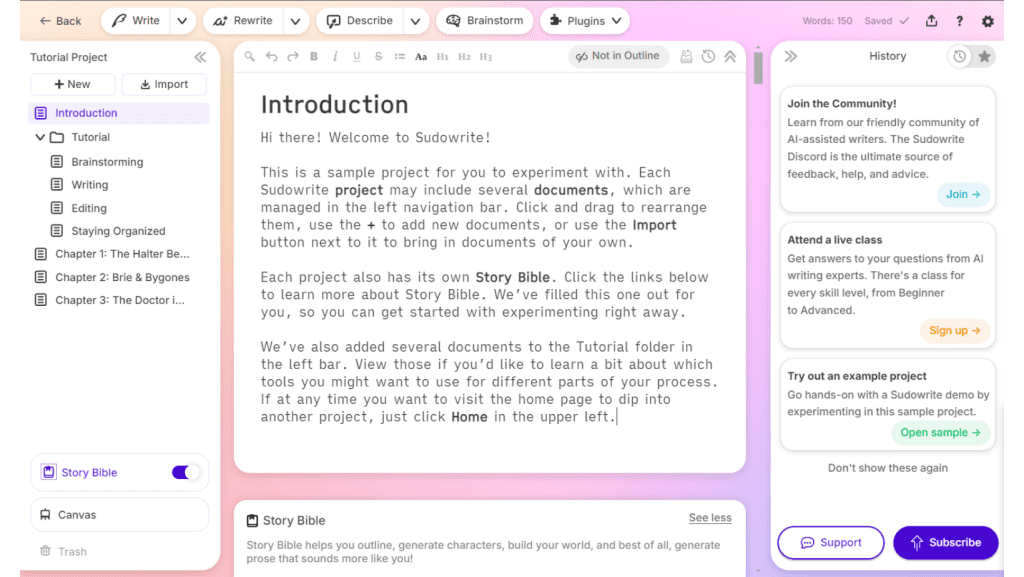Open the Brainstorm tool
The height and width of the screenshot is (577, 1024).
(485, 21)
